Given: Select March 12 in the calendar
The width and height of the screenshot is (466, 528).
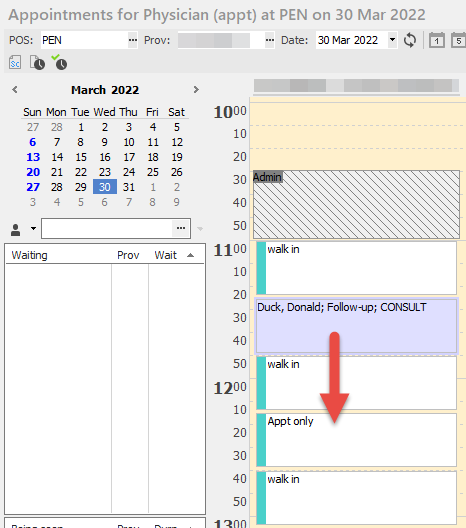Looking at the screenshot, I should click(177, 142).
